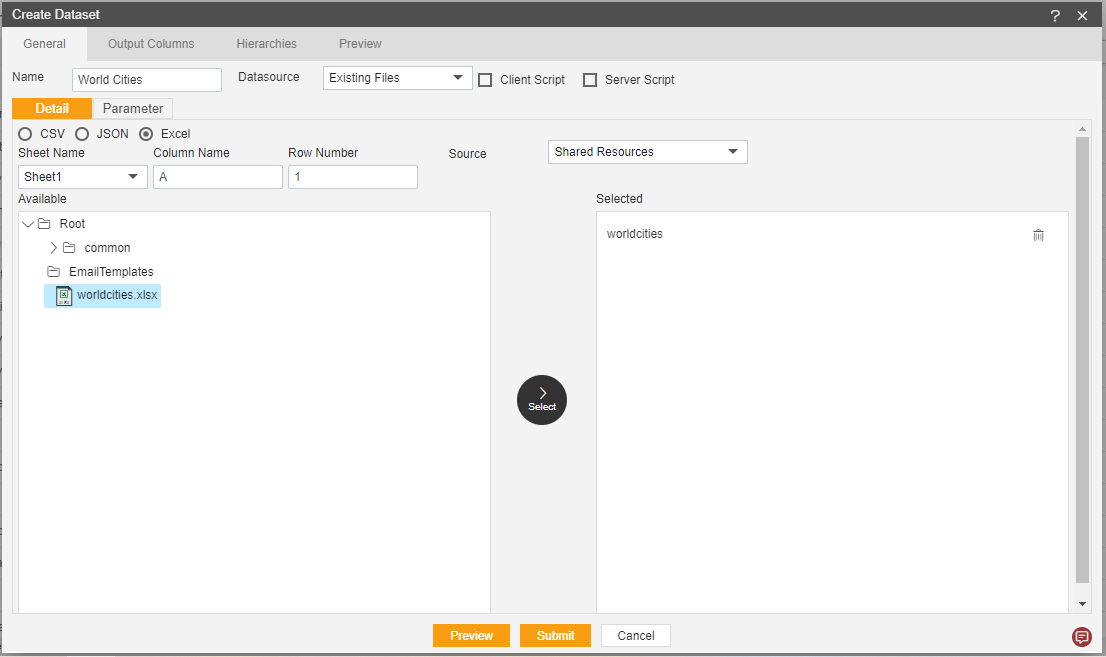This screenshot has width=1106, height=657.
Task: Click the worldcities.xlsx Excel file icon
Action: pyautogui.click(x=63, y=296)
